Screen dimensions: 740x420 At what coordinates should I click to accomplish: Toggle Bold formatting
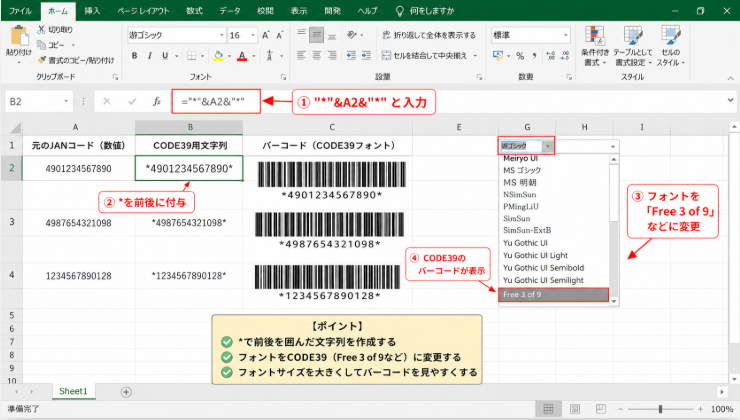click(135, 56)
